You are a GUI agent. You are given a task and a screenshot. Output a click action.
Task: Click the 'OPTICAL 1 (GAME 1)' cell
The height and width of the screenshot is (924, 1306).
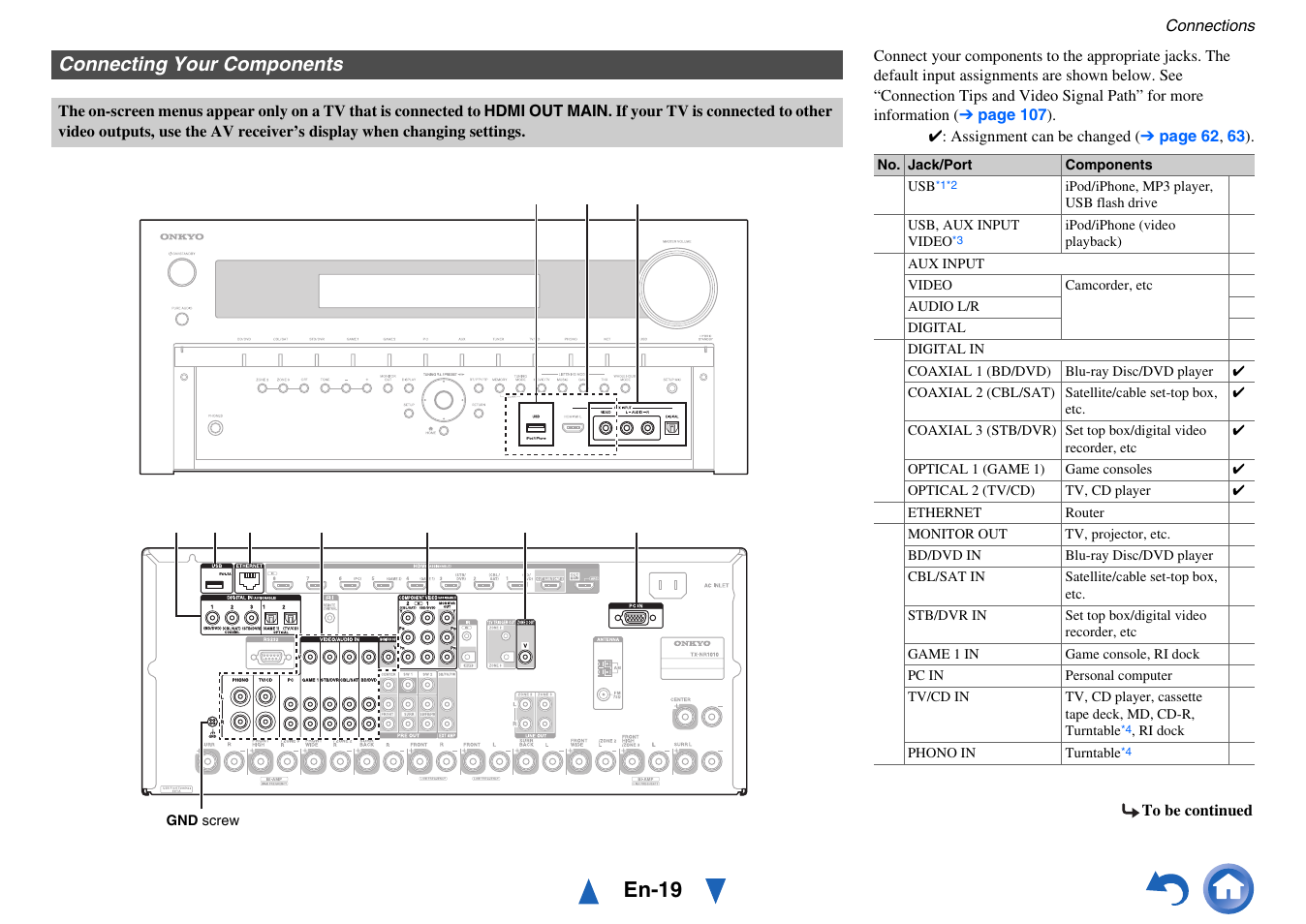click(982, 469)
